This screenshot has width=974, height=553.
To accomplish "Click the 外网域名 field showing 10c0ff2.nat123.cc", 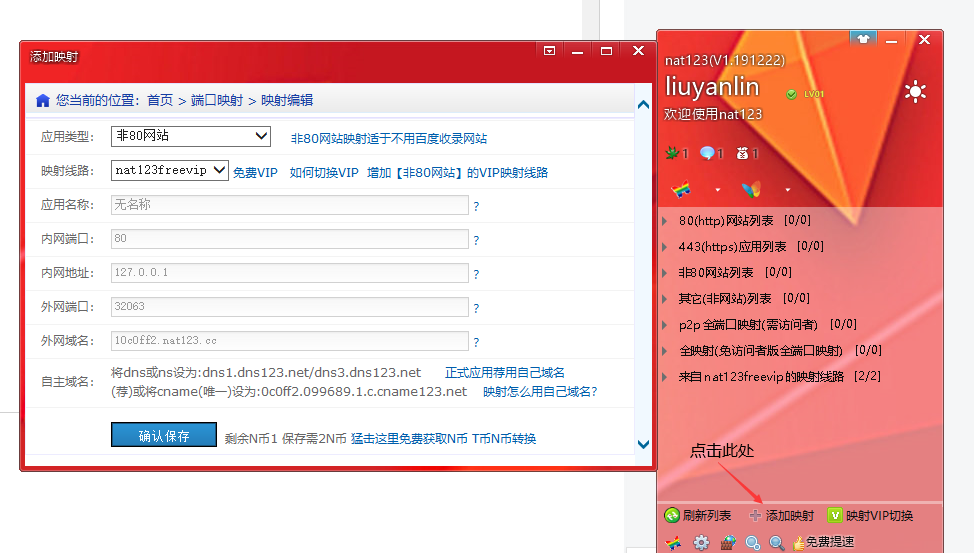I will pyautogui.click(x=289, y=340).
